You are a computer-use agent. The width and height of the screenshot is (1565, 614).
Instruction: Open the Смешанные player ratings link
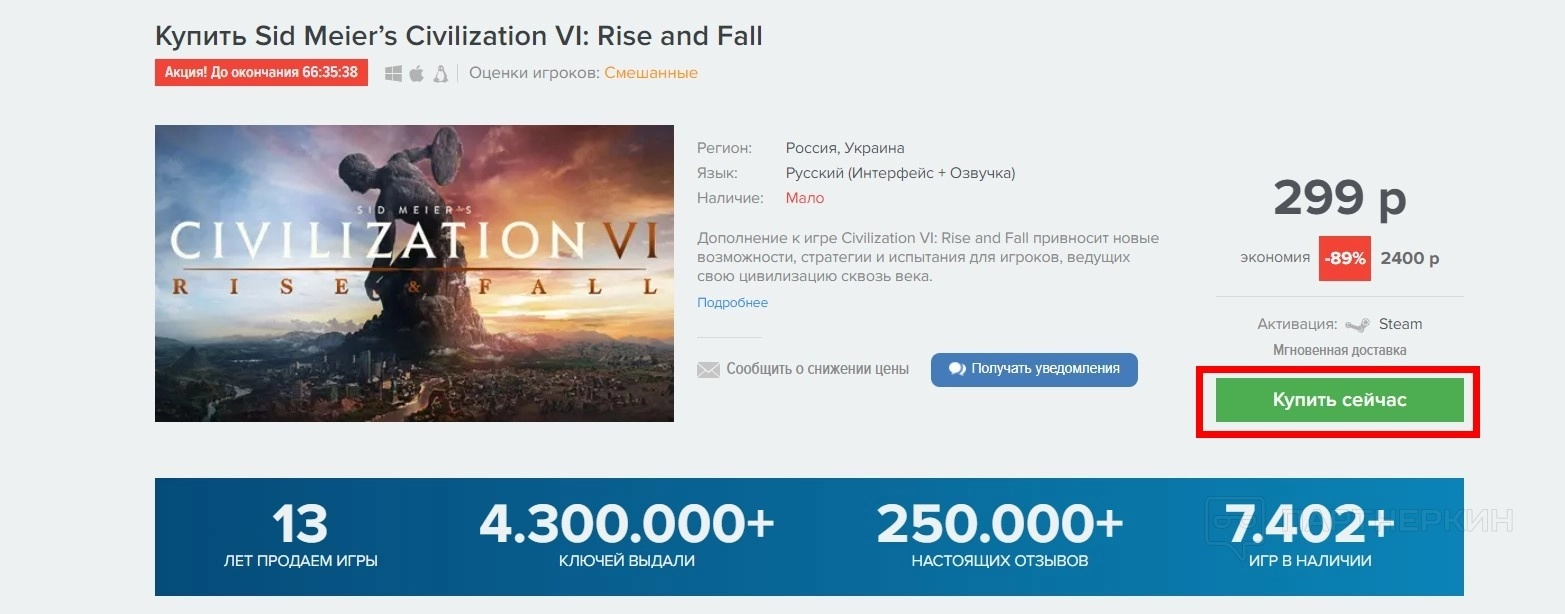click(651, 73)
